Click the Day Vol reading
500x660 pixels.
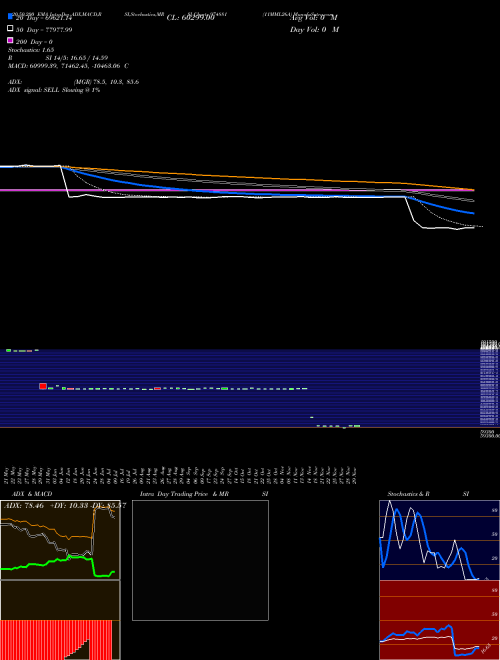pyautogui.click(x=314, y=30)
